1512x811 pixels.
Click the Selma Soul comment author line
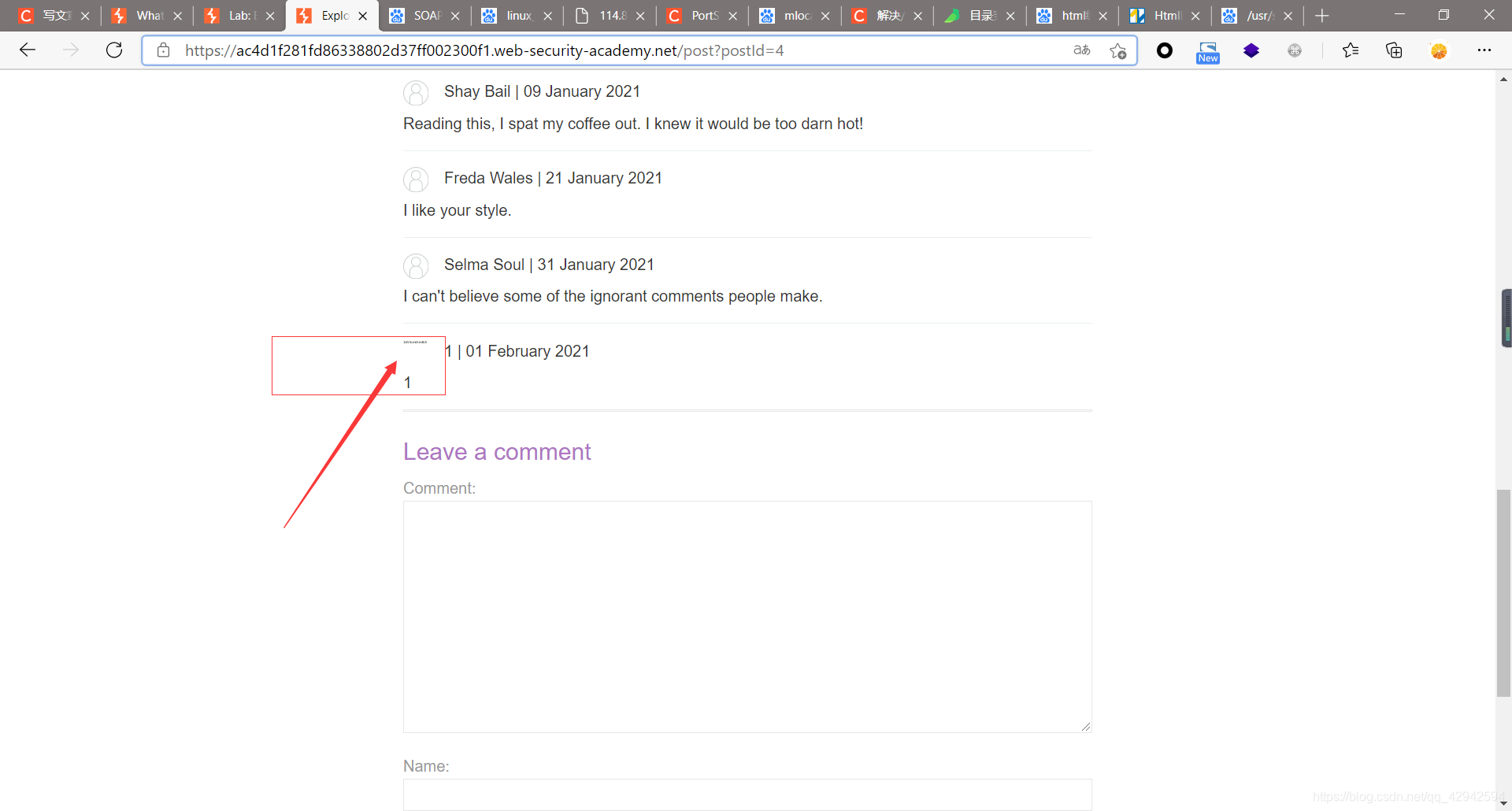[549, 265]
